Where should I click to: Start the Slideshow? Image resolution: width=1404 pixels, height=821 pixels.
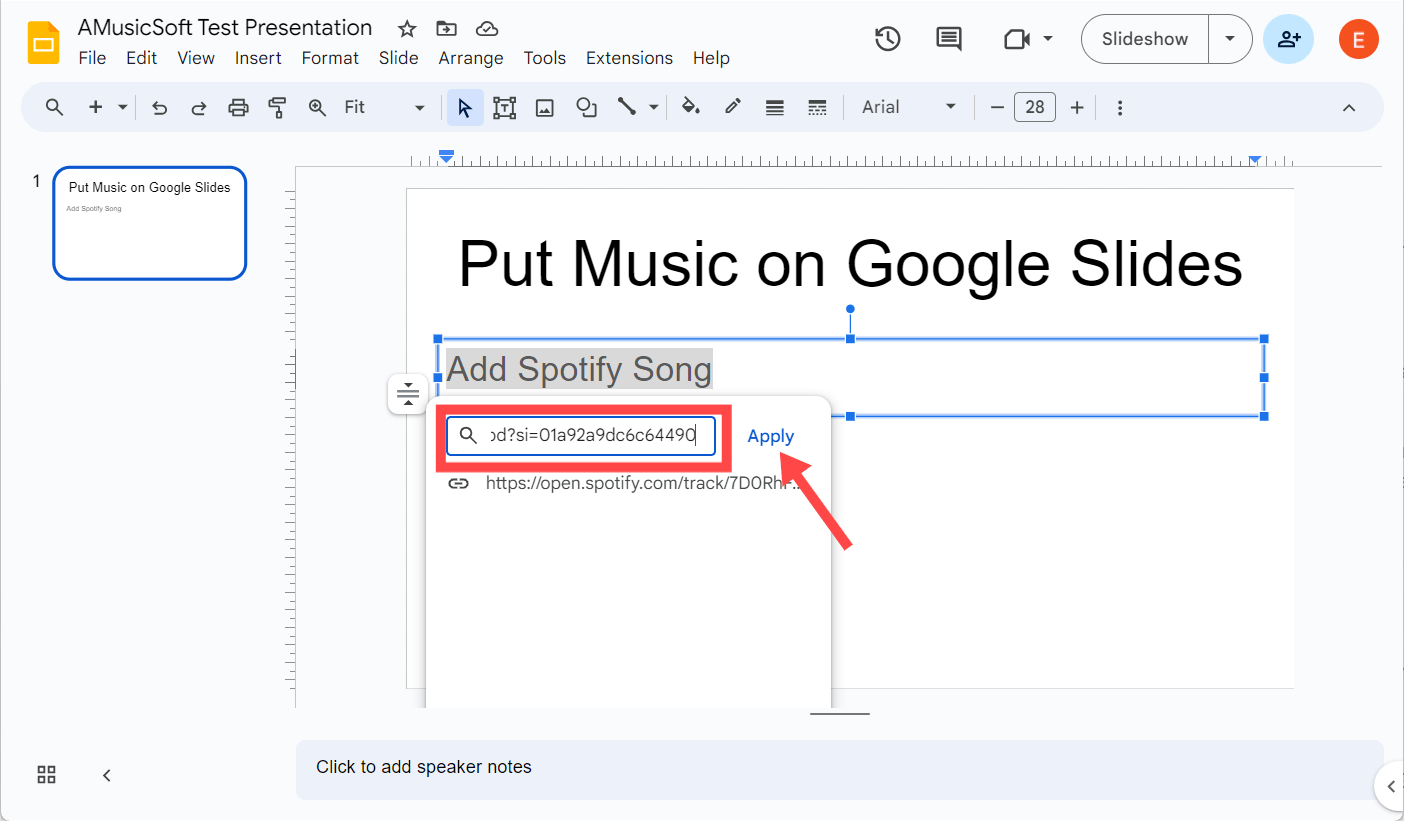1145,39
